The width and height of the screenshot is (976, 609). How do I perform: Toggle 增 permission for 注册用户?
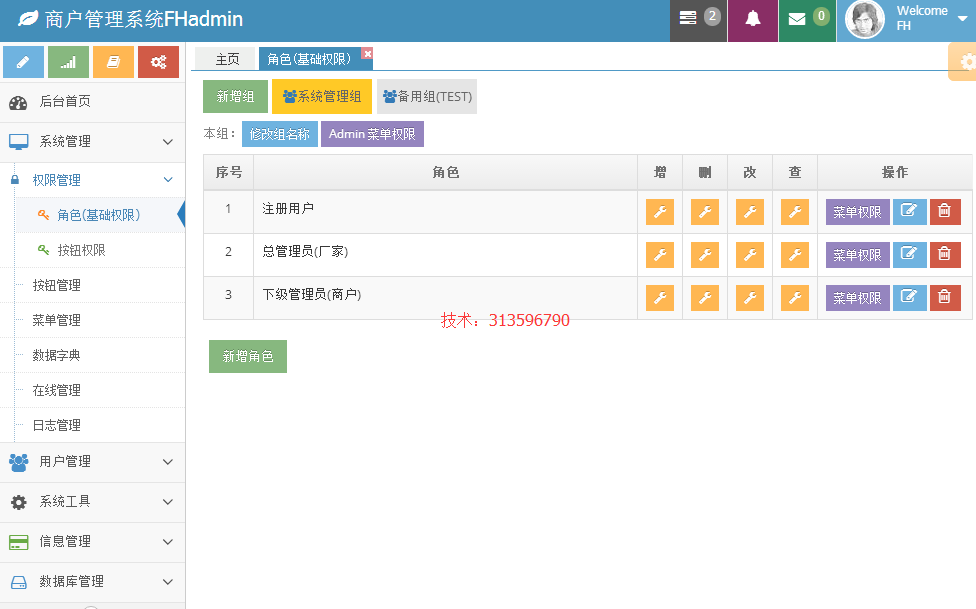tap(660, 212)
